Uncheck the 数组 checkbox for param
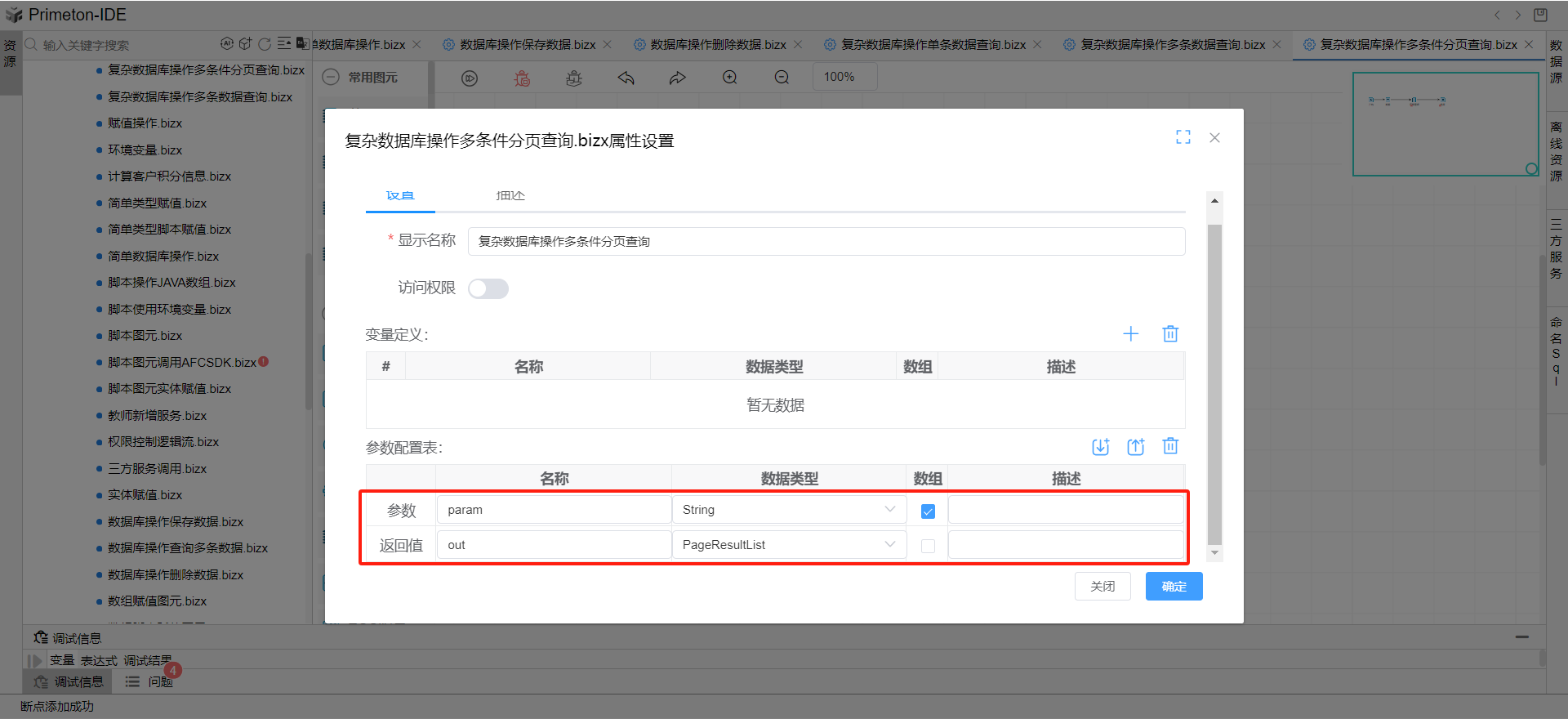The image size is (1568, 719). [928, 511]
